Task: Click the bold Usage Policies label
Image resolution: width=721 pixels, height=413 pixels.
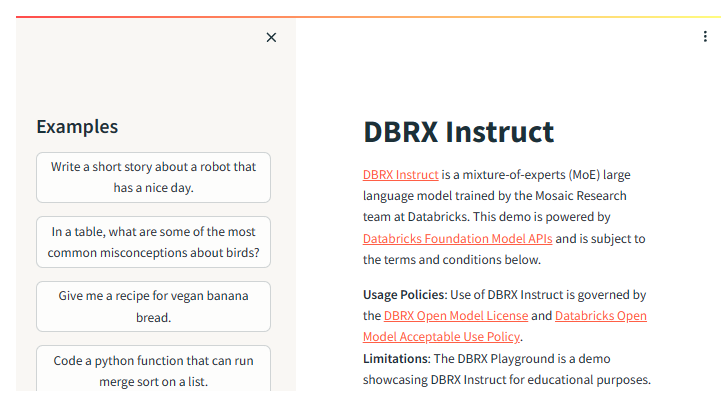Action: coord(405,295)
